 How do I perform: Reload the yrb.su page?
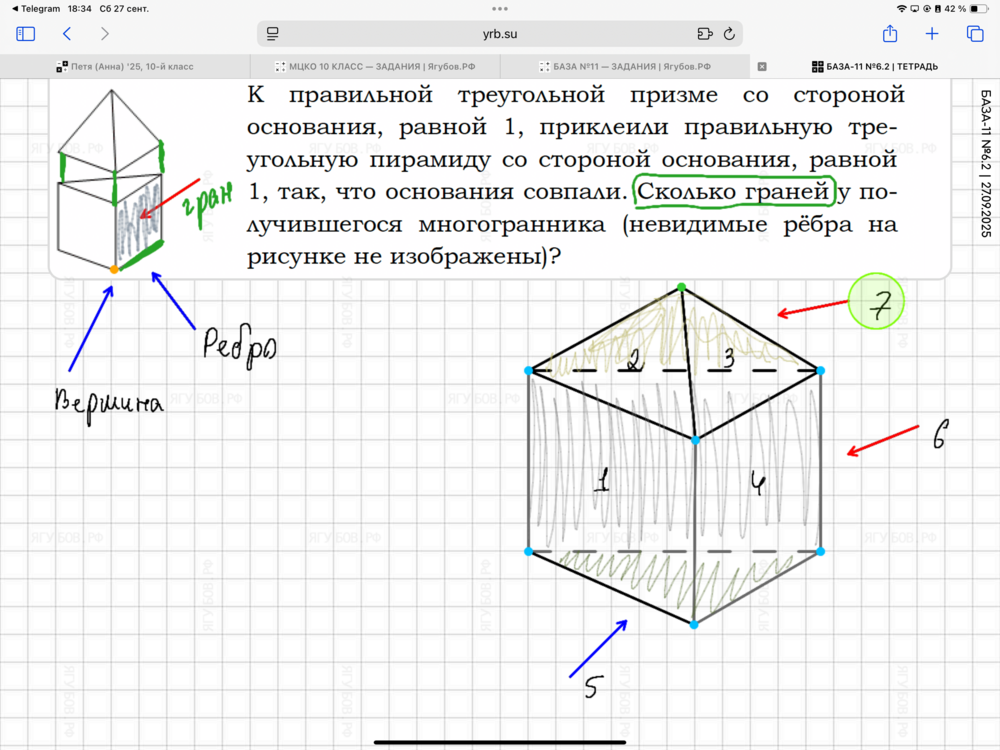tap(729, 33)
